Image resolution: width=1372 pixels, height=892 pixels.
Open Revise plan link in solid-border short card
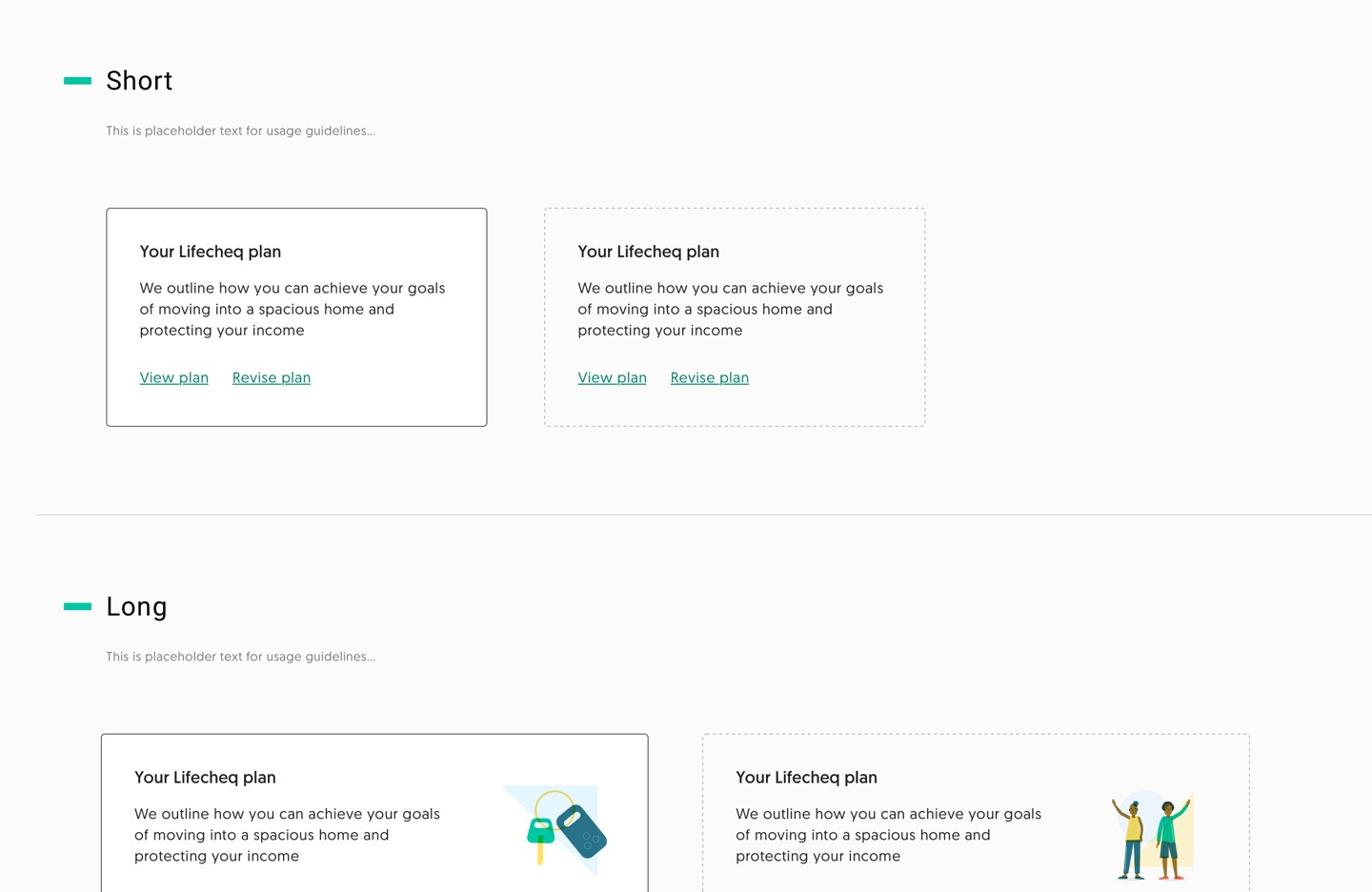click(x=272, y=377)
